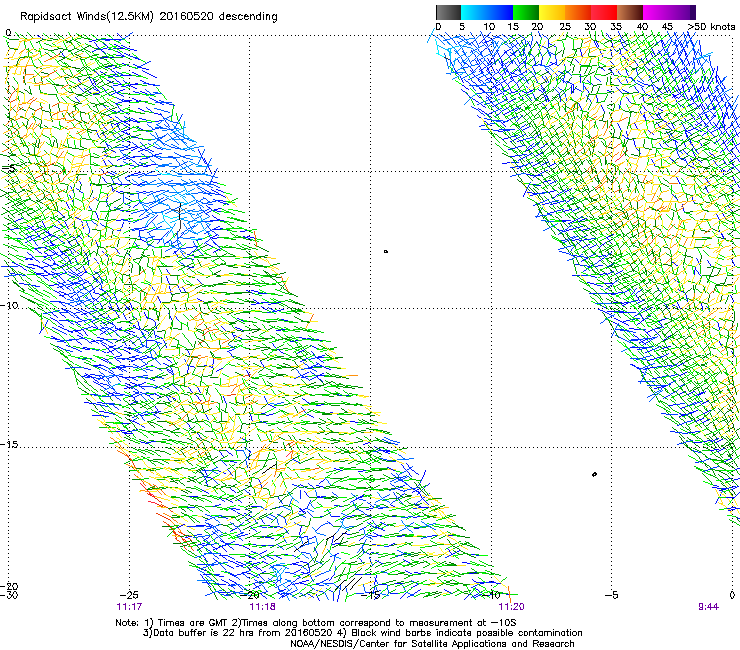Screen dimensions: 740x650
Task: Click the '-25' longitude axis label
Action: coord(128,595)
